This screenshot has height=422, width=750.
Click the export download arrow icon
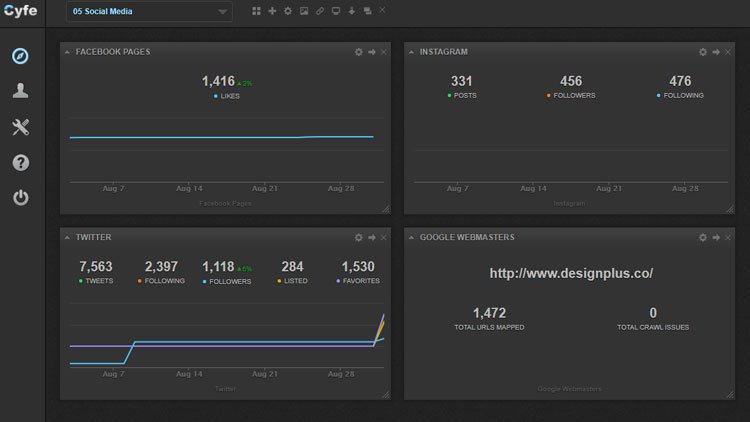tap(352, 11)
